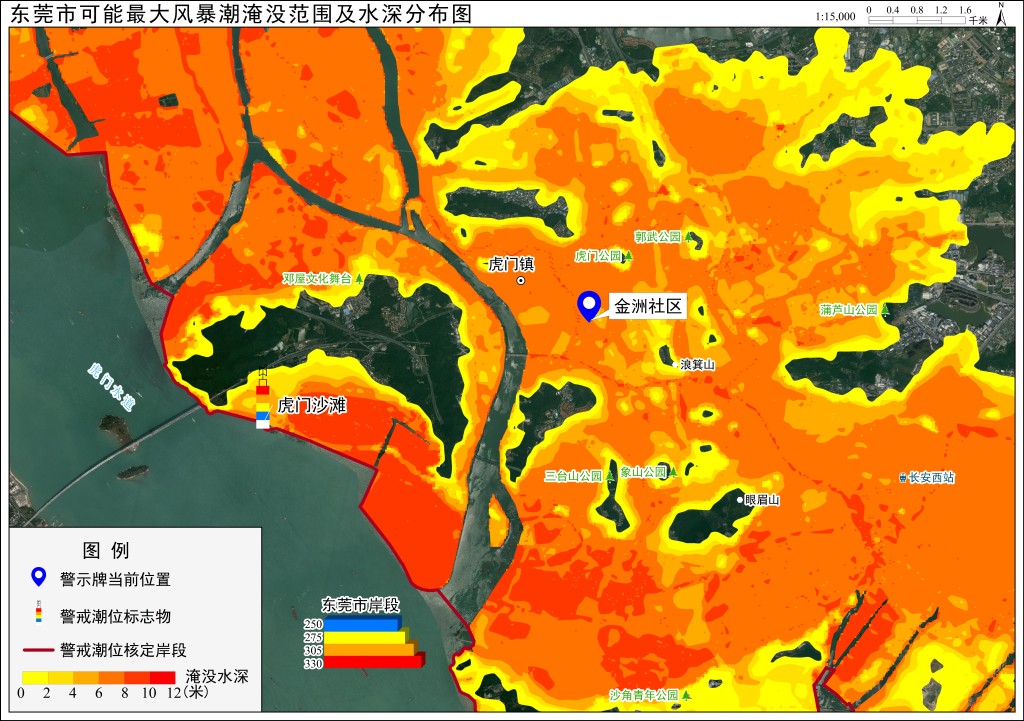The image size is (1024, 721).
Task: Click the white dot marker for 浪箕山
Action: [x=676, y=365]
